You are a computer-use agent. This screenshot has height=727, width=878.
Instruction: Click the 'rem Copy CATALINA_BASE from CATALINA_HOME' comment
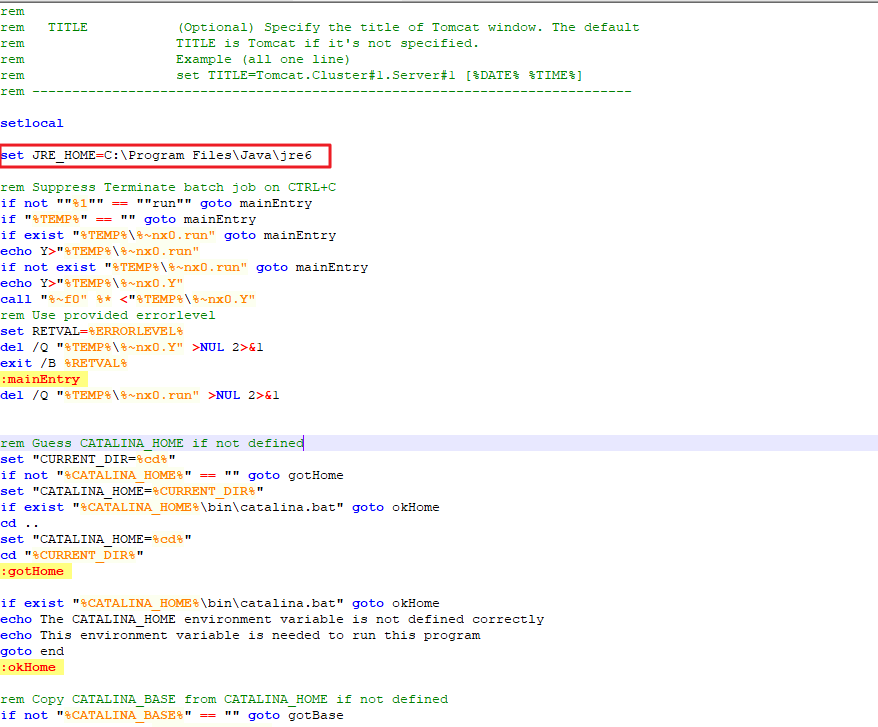pos(224,700)
